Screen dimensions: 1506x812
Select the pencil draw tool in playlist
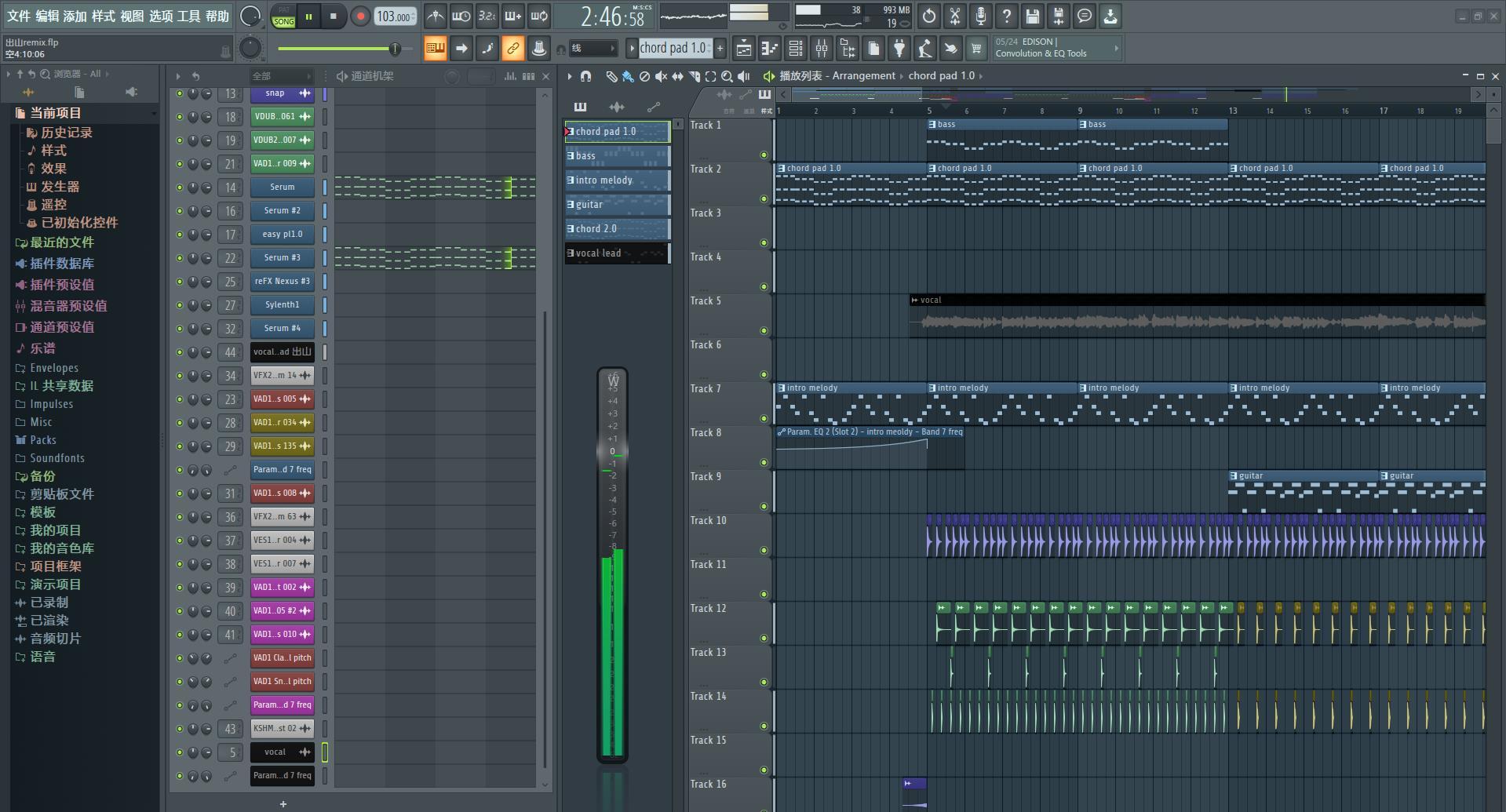click(611, 76)
